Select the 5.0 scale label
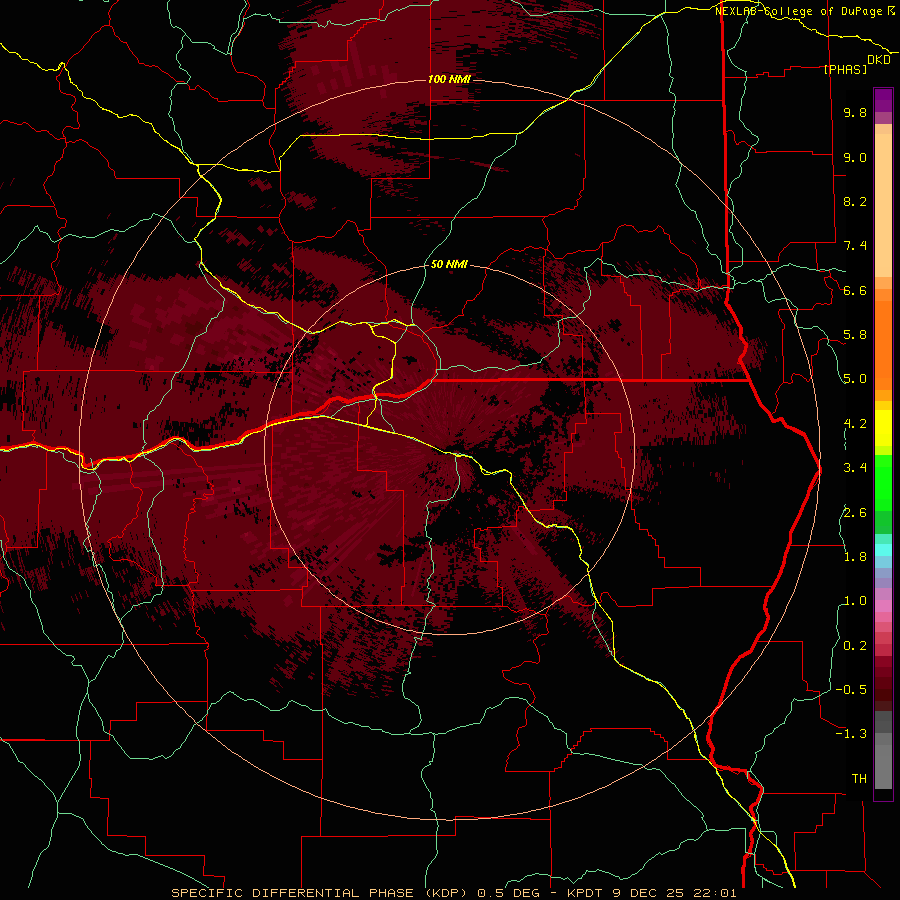 855,379
